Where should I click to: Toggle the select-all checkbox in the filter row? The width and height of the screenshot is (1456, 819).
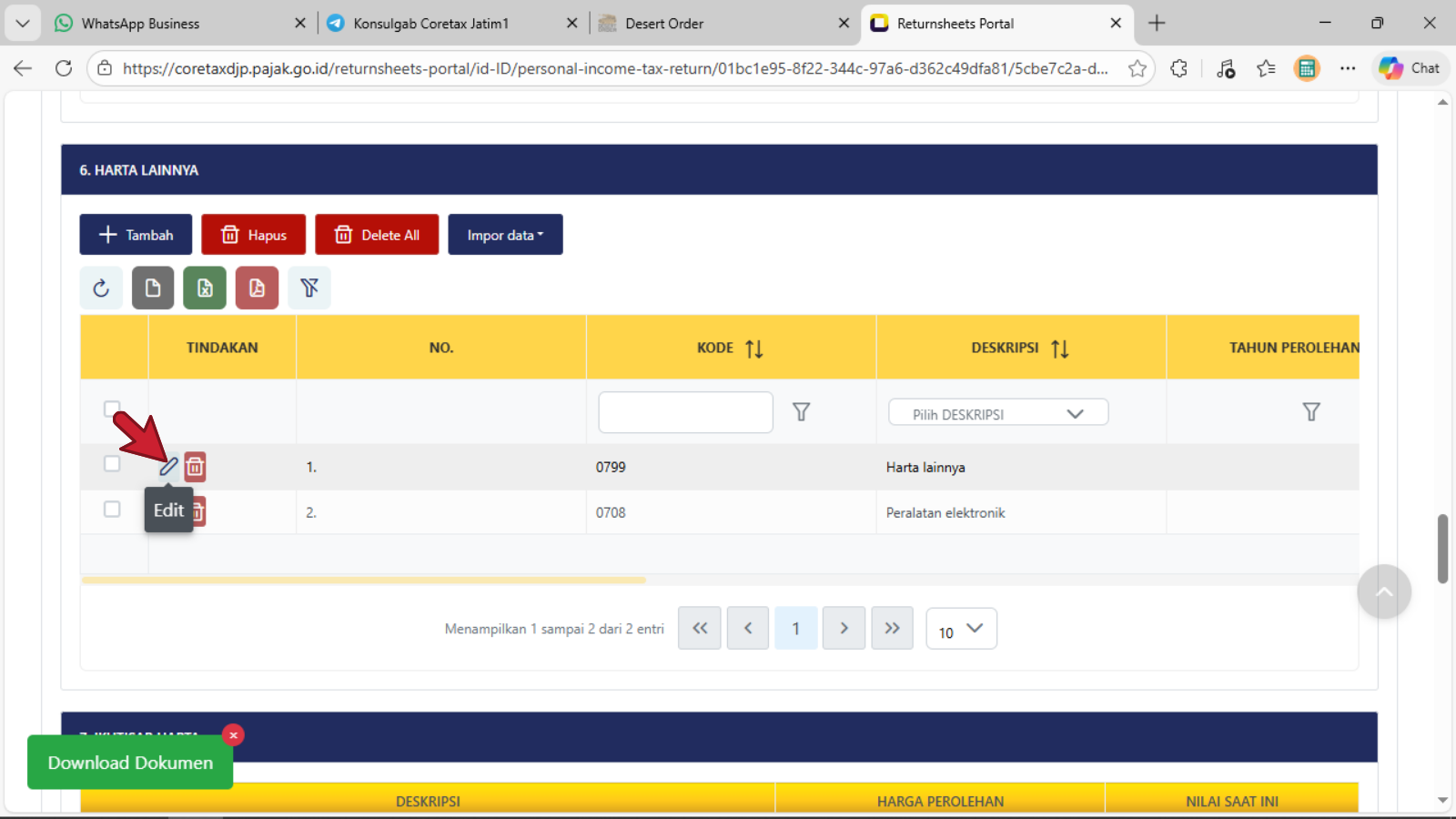click(112, 409)
